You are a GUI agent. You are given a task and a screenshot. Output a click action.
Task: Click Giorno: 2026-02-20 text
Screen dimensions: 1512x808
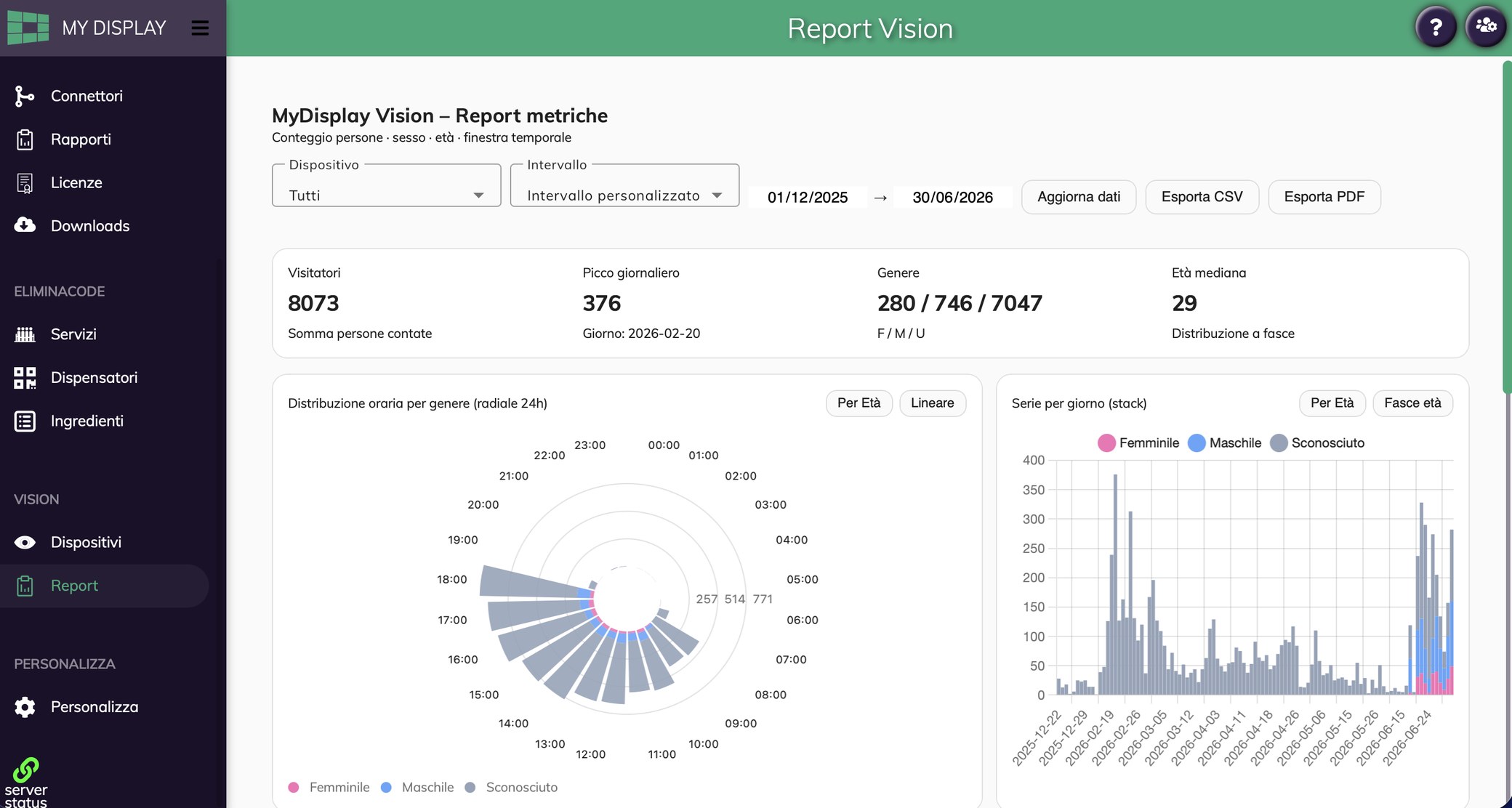pos(641,334)
